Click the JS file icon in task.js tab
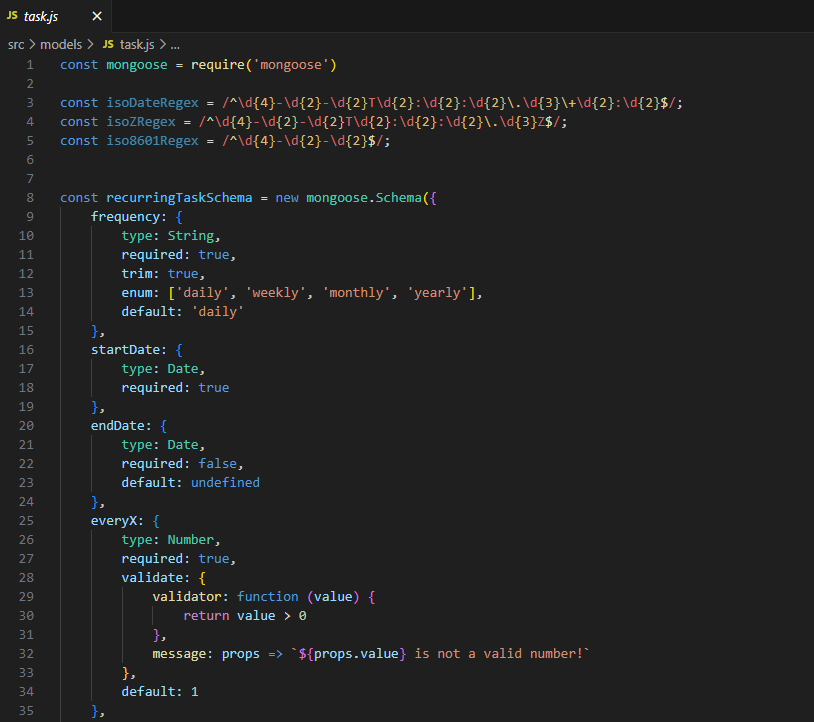The height and width of the screenshot is (722, 814). 12,16
